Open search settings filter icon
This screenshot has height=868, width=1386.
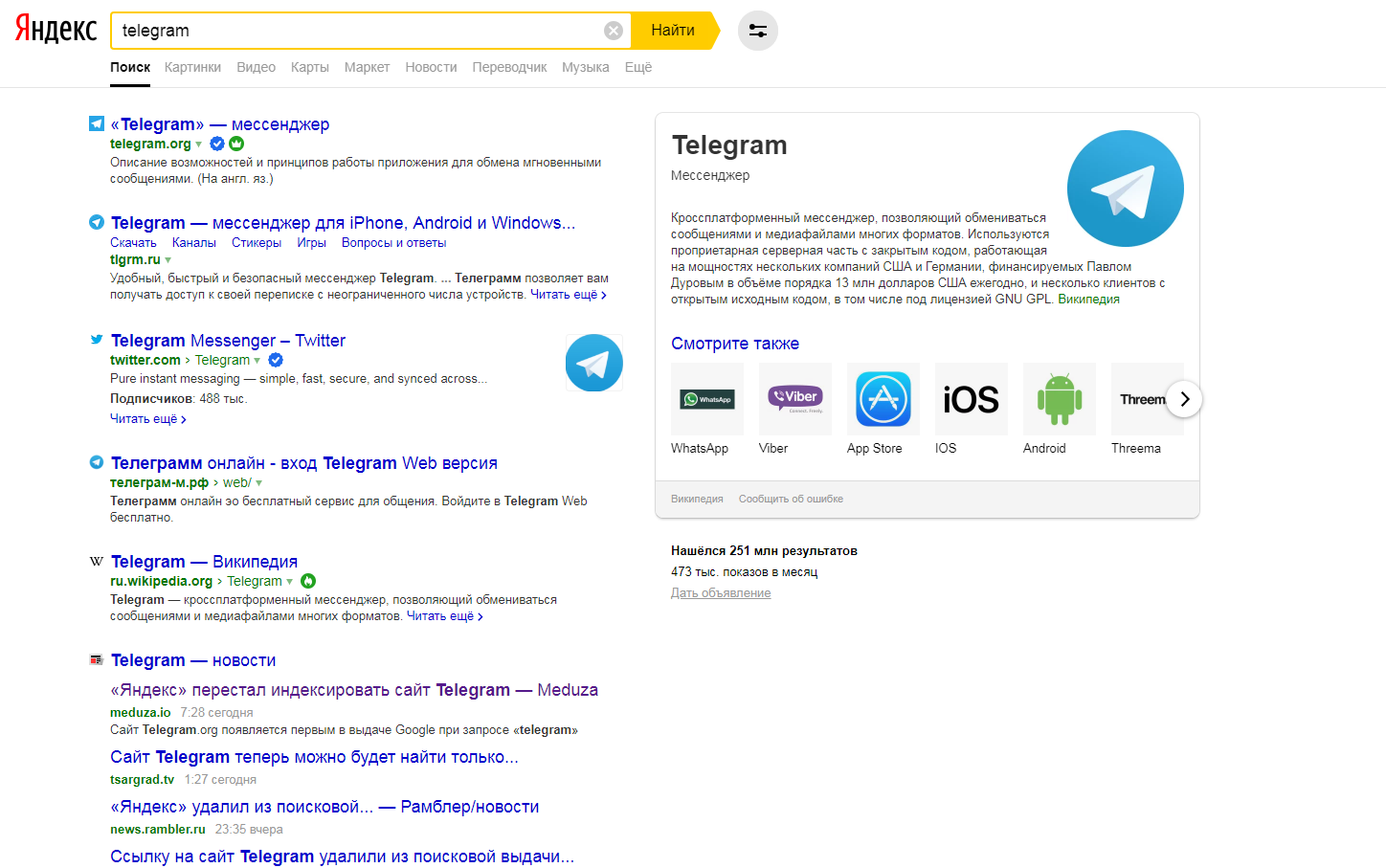coord(758,31)
